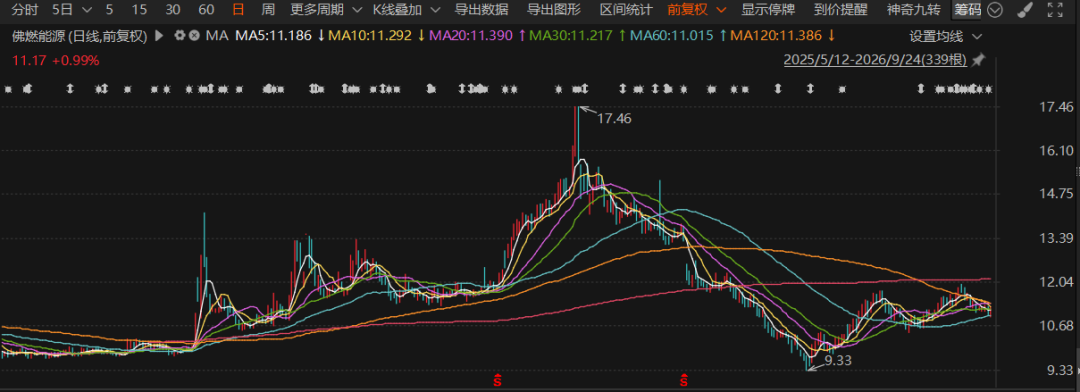Enter fullscreen with the expand arrows icon
Viewport: 1080px width, 392px height.
coord(1054,10)
